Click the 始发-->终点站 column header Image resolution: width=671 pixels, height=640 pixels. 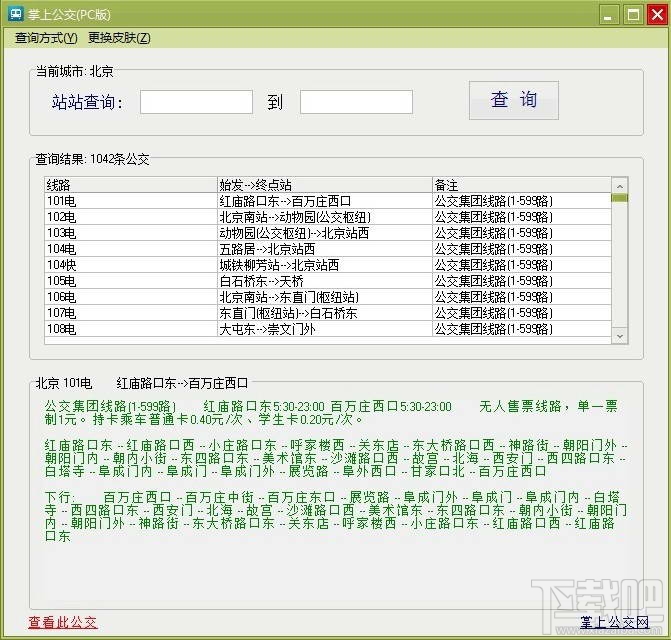(325, 185)
